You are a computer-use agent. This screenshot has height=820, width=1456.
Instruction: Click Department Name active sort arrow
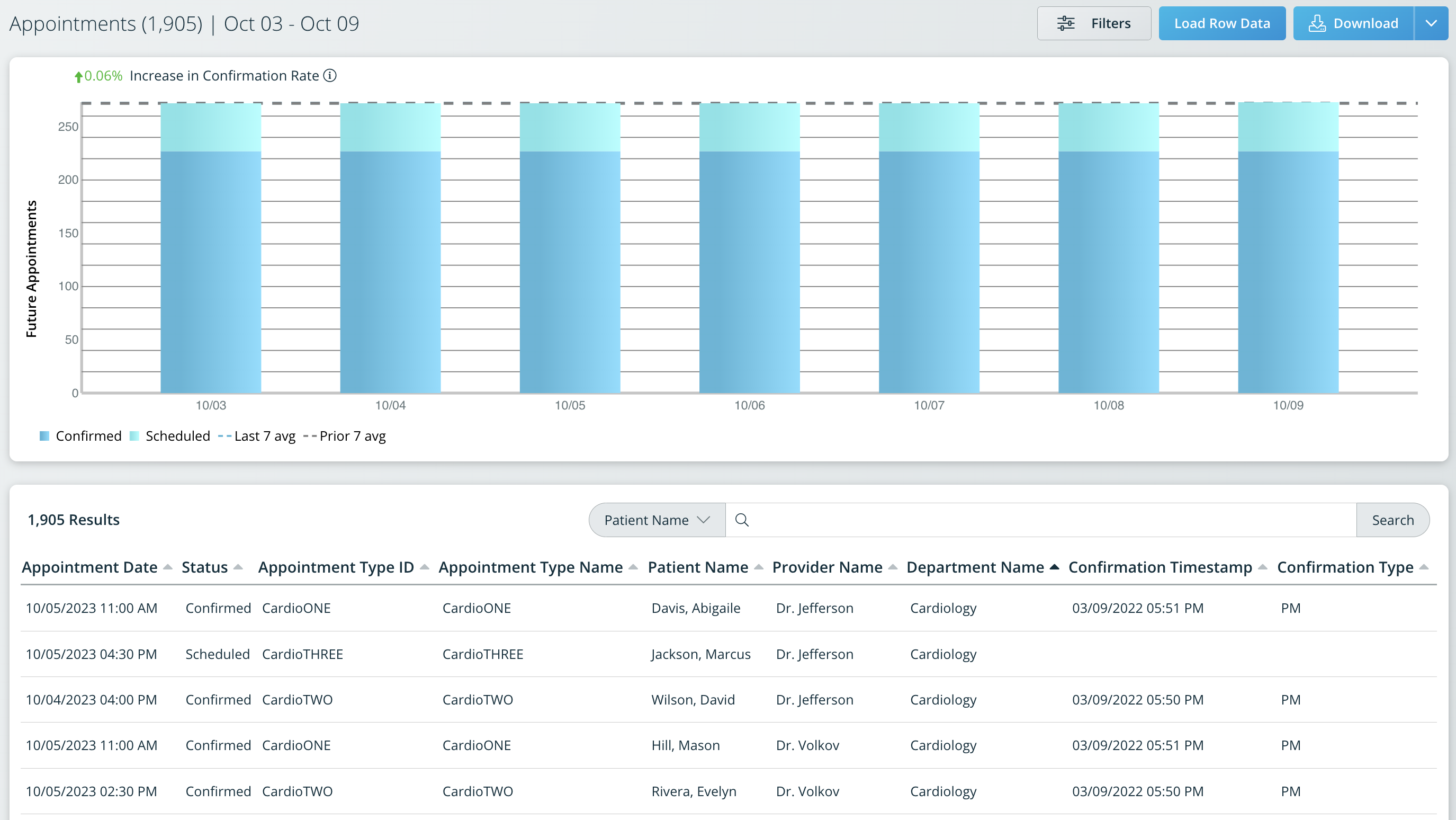1054,567
